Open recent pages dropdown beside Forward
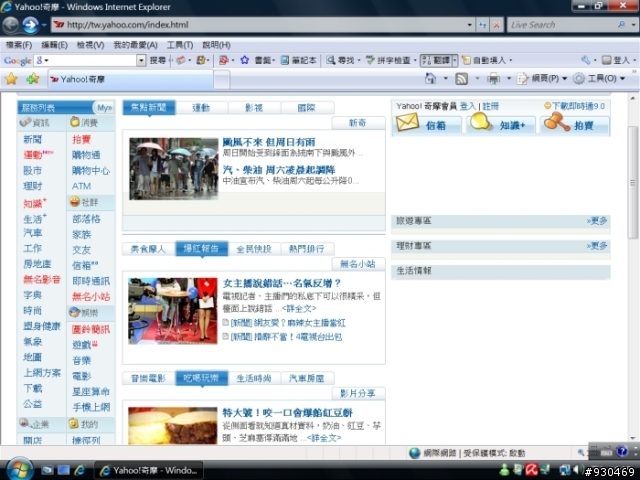 pos(44,25)
